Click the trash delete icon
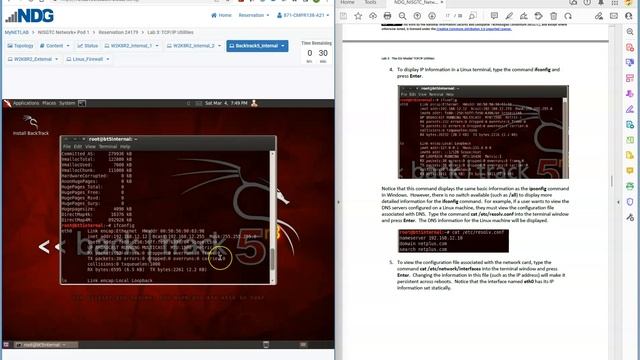640x360 pixels. click(x=553, y=16)
